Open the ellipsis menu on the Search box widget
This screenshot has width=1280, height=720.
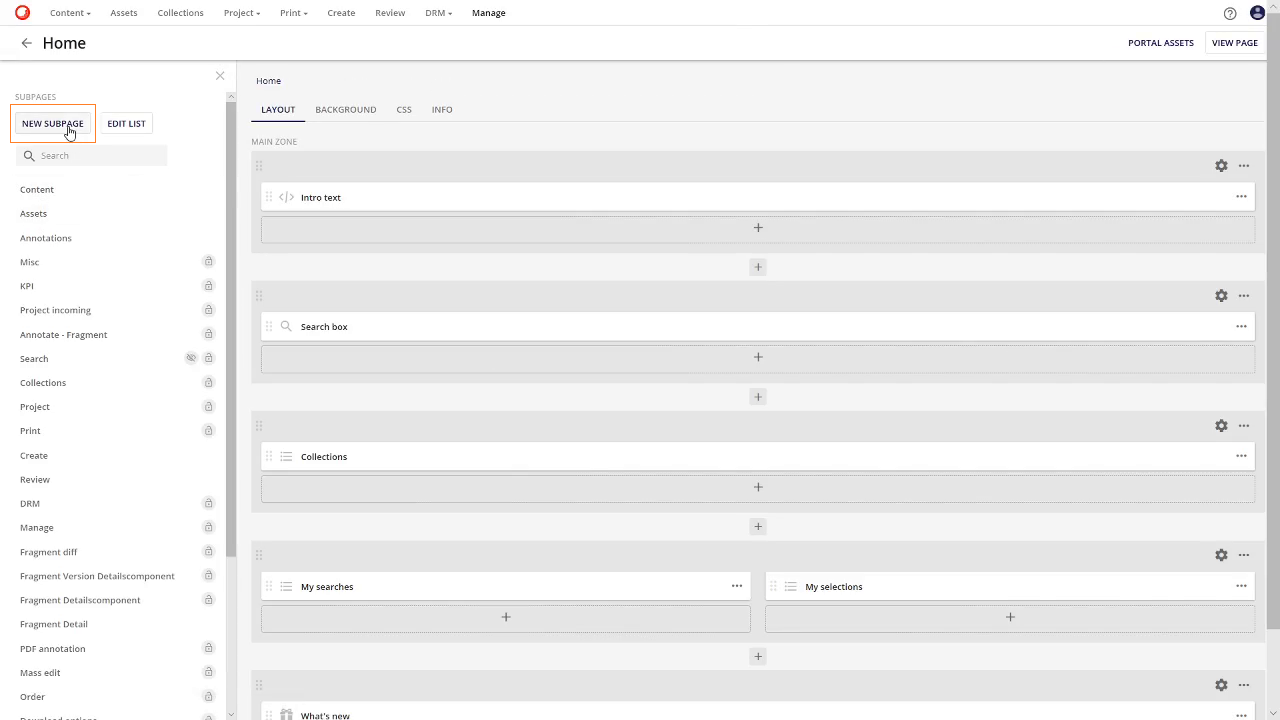point(1241,326)
